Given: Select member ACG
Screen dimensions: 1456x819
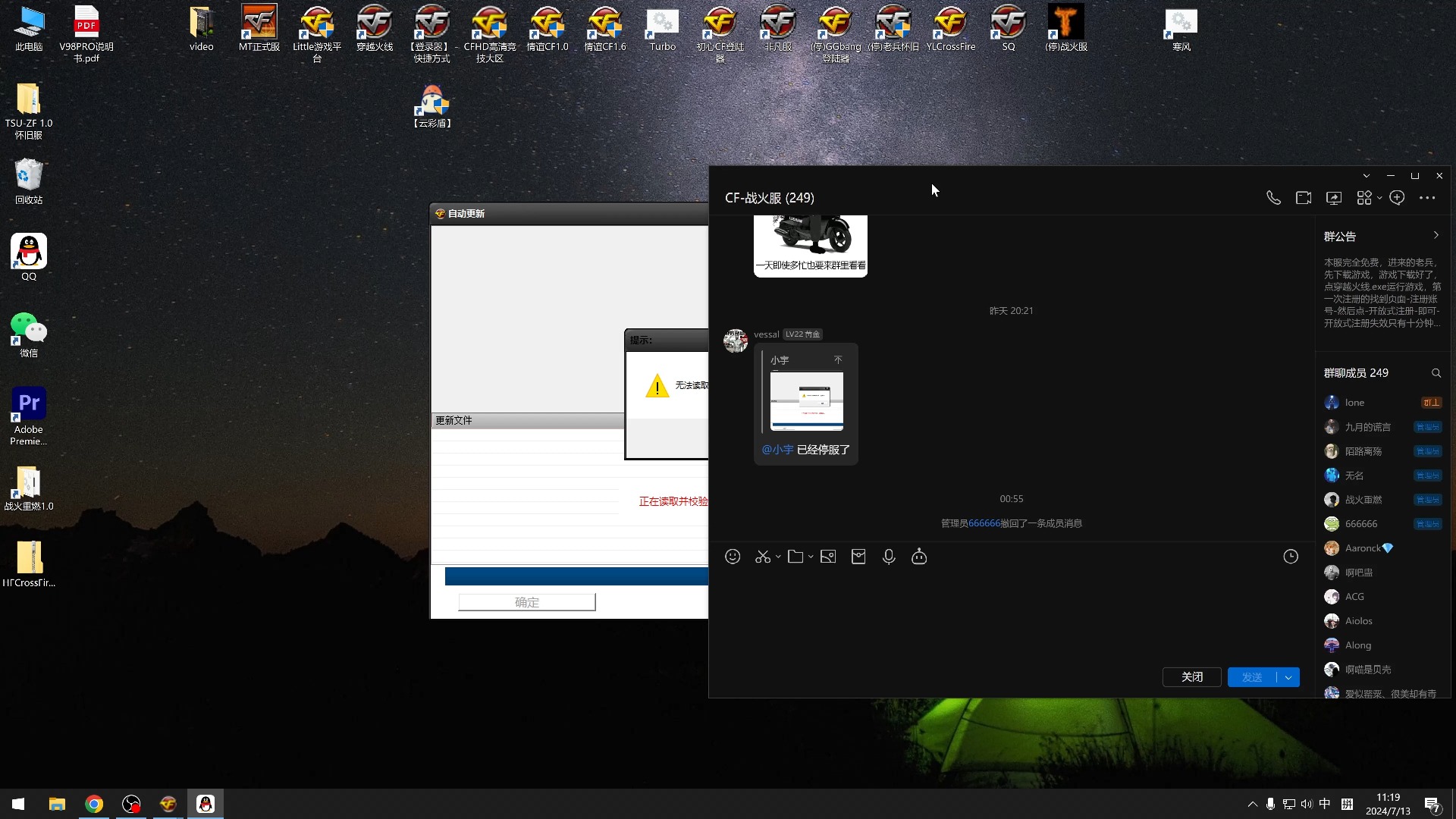Looking at the screenshot, I should click(1383, 597).
